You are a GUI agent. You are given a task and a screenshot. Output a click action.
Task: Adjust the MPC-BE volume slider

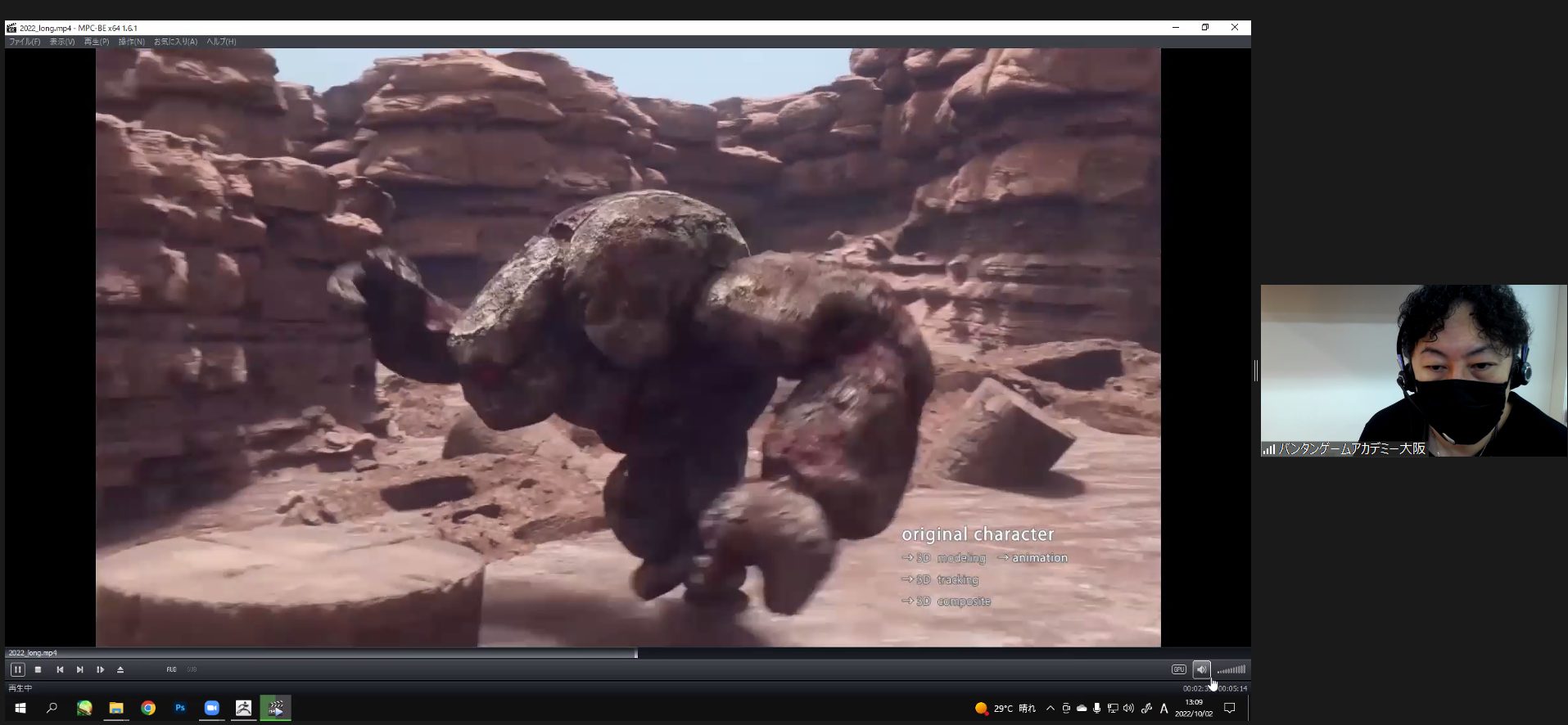[1231, 669]
